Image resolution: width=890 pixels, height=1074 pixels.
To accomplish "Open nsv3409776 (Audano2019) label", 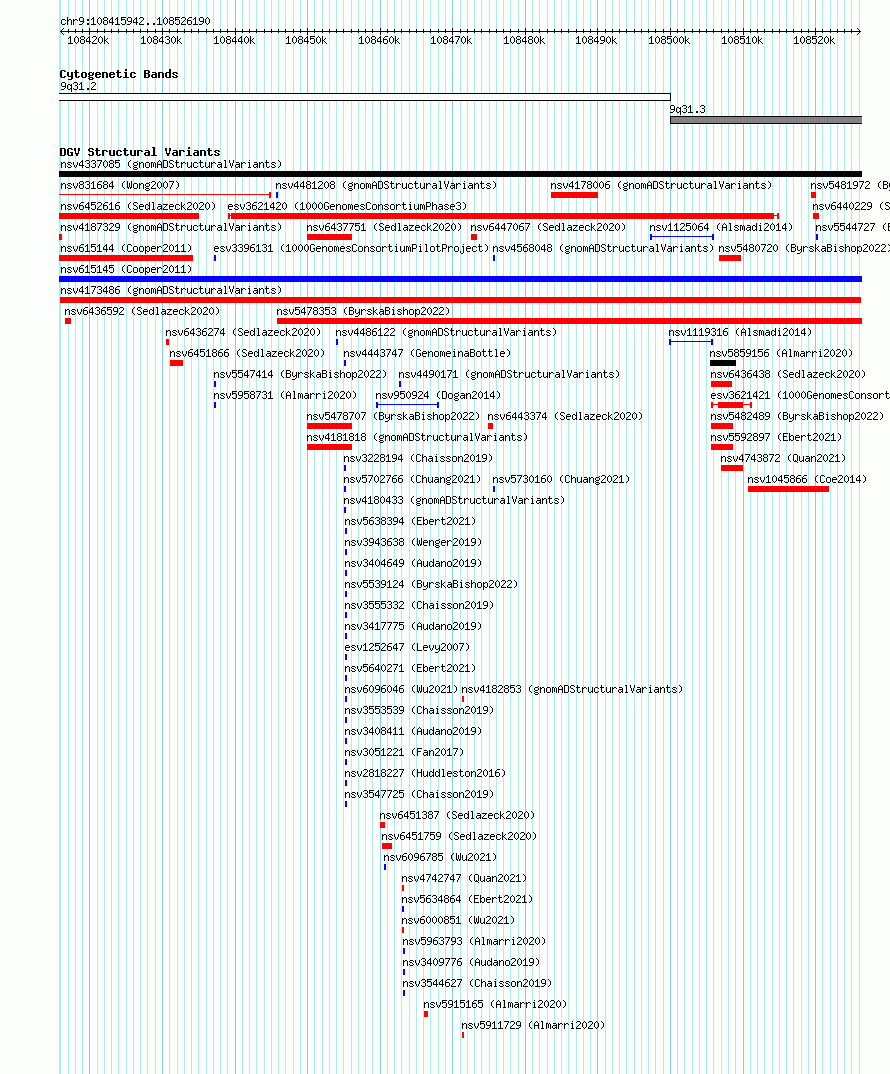I will [x=471, y=963].
